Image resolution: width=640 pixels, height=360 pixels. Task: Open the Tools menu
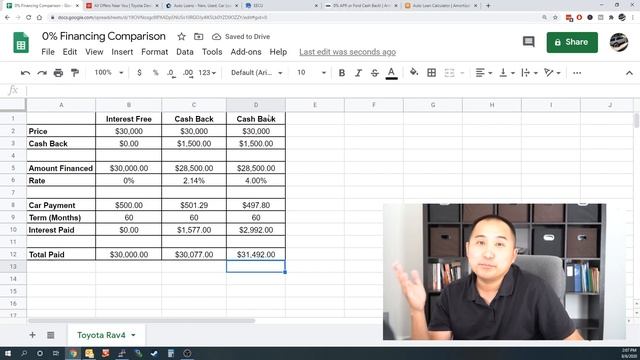(x=212, y=52)
